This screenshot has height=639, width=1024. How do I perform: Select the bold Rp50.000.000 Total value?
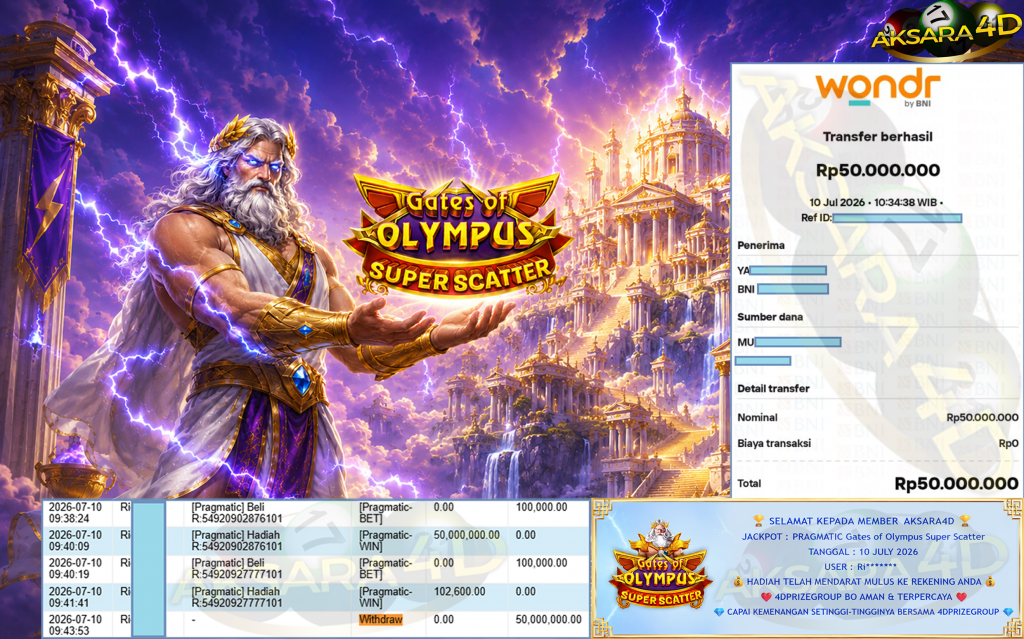click(x=956, y=483)
